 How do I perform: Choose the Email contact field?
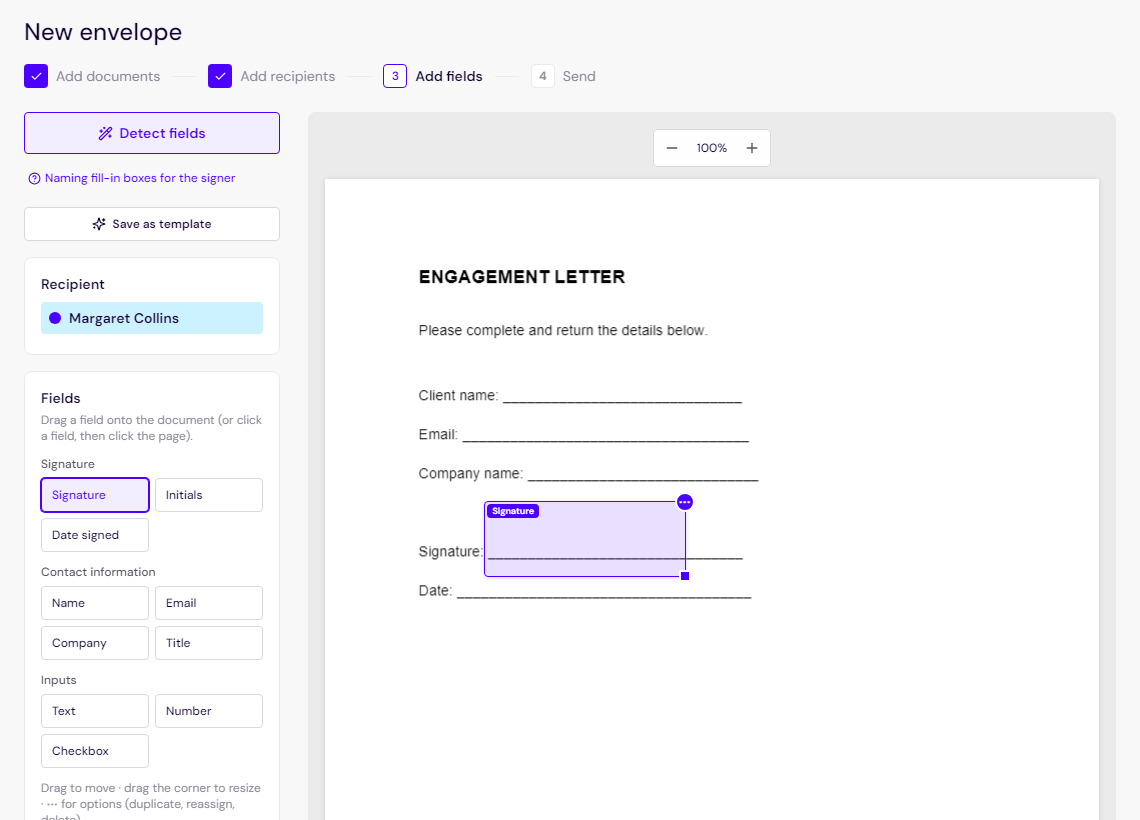coord(209,603)
